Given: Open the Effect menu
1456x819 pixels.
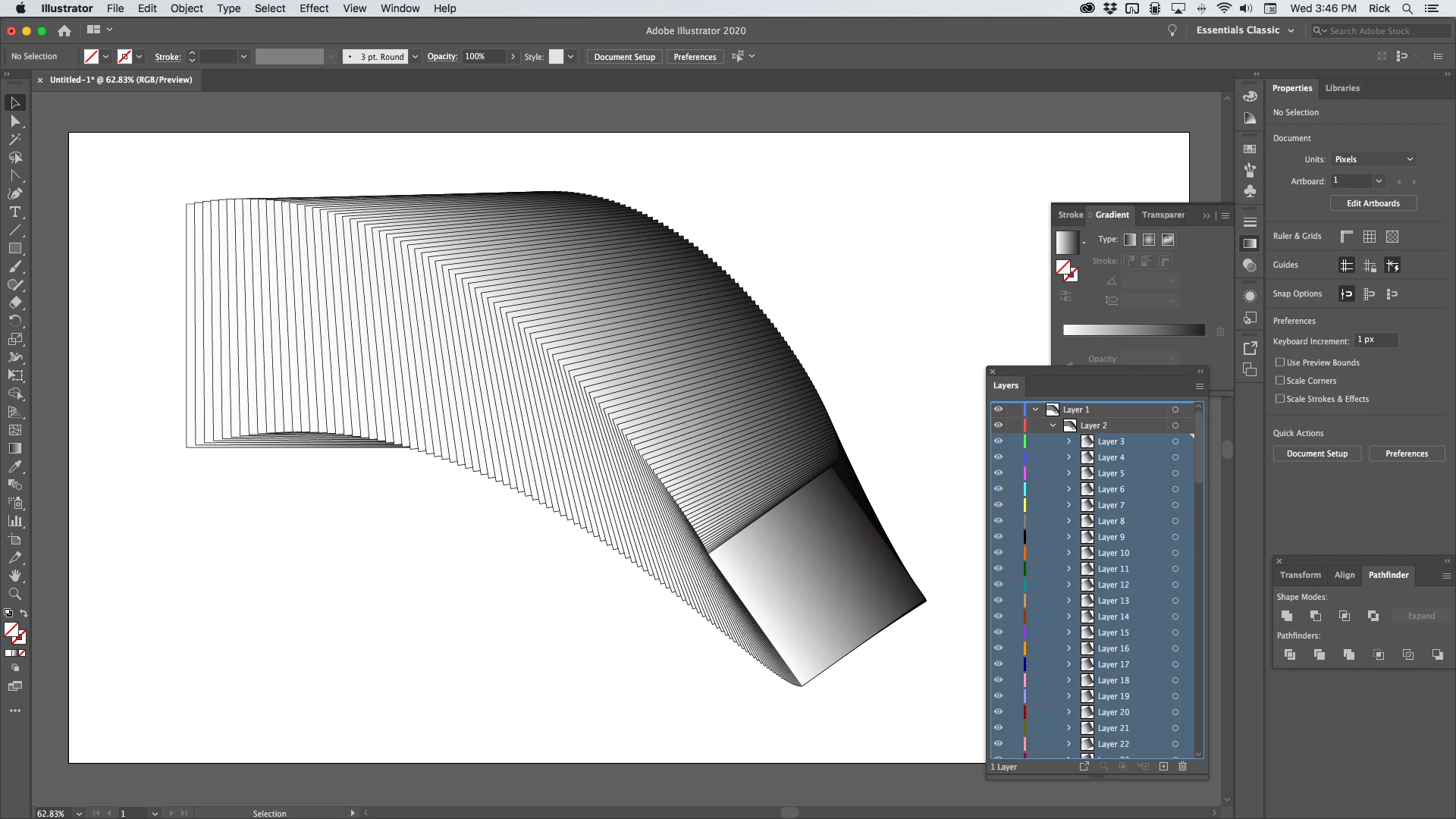Looking at the screenshot, I should click(313, 8).
